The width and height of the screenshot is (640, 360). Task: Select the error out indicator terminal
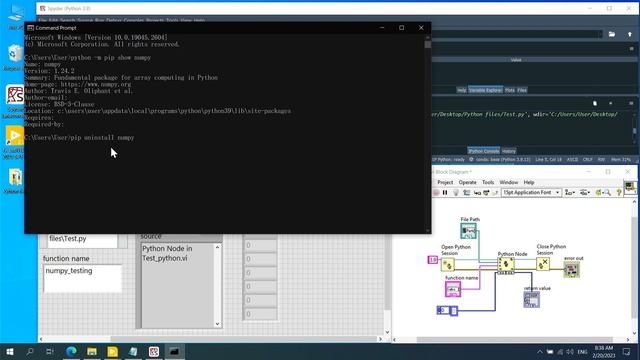(x=571, y=269)
